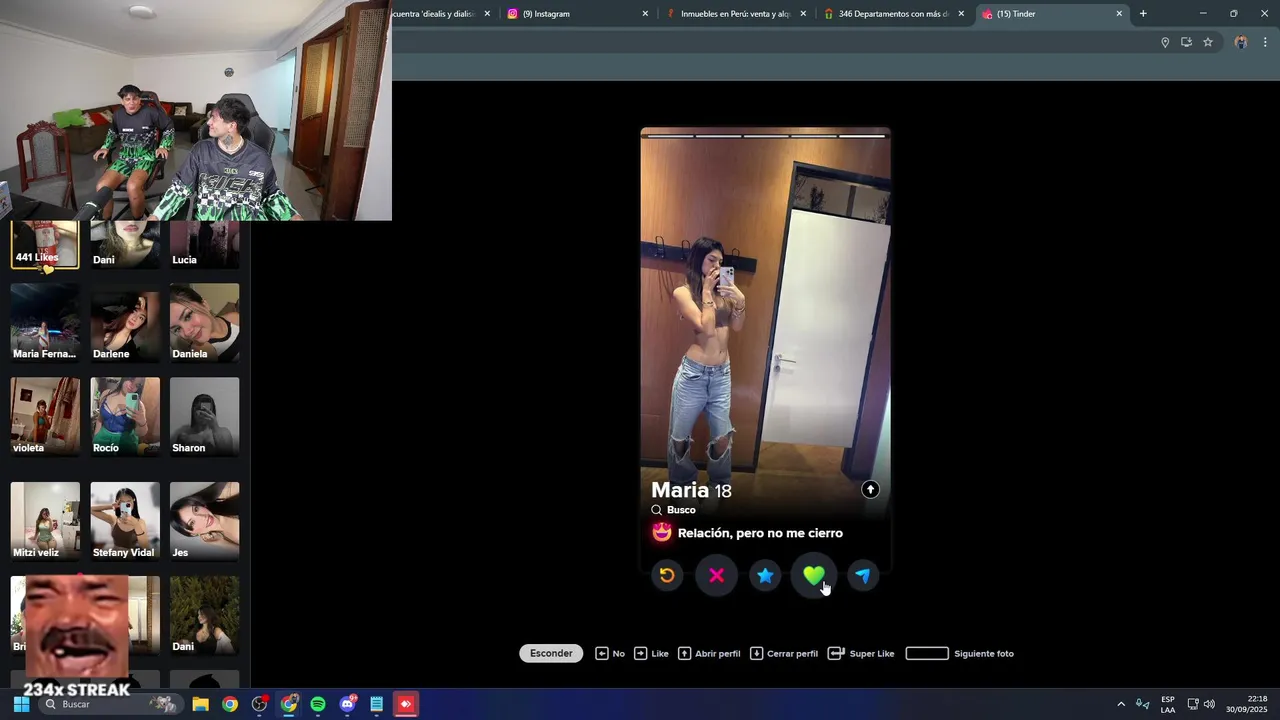The image size is (1280, 720).
Task: Close the Instagram tab
Action: pos(645,14)
